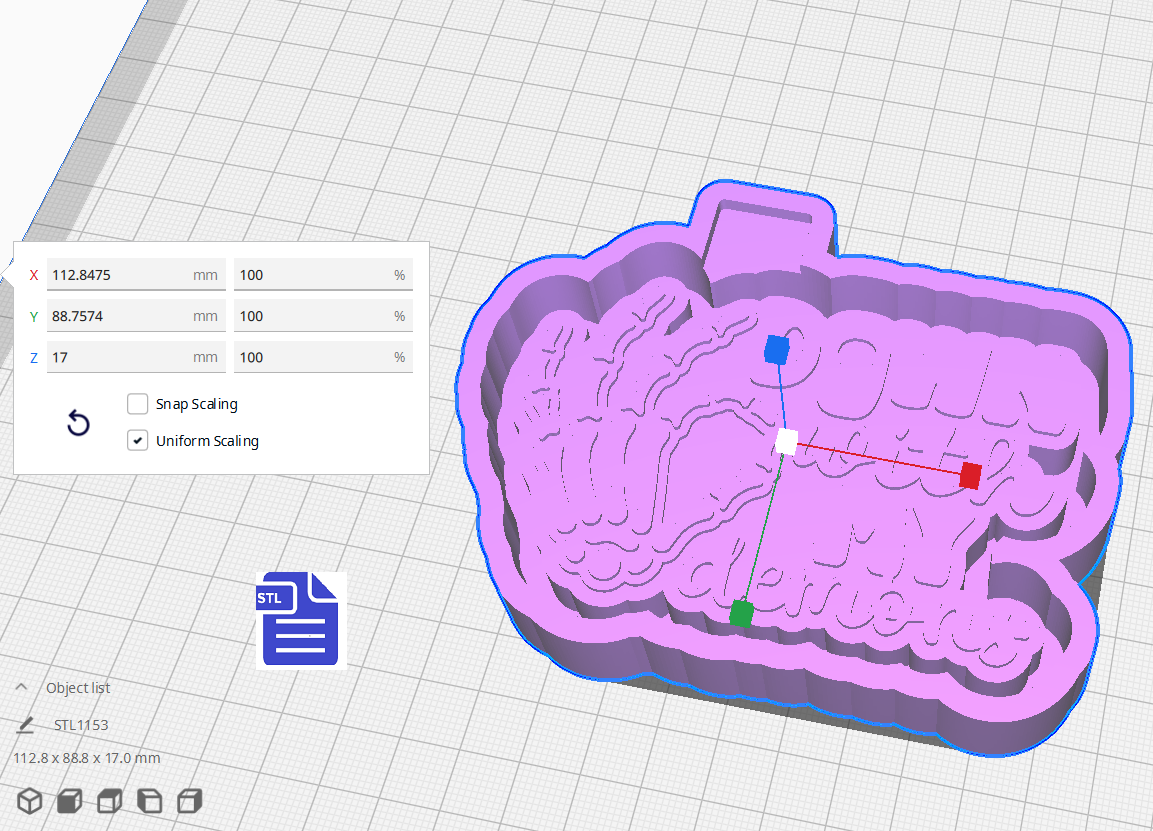Switch to the 3D camera view
1153x831 pixels.
tap(29, 800)
